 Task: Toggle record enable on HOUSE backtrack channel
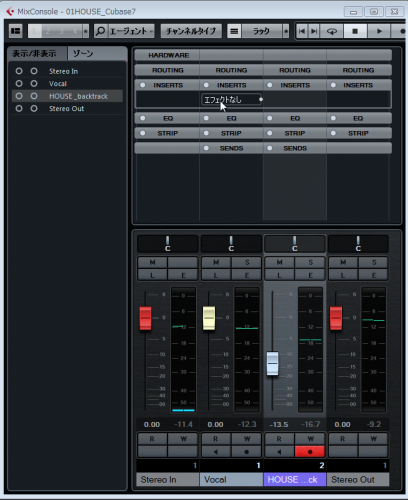pyautogui.click(x=310, y=452)
